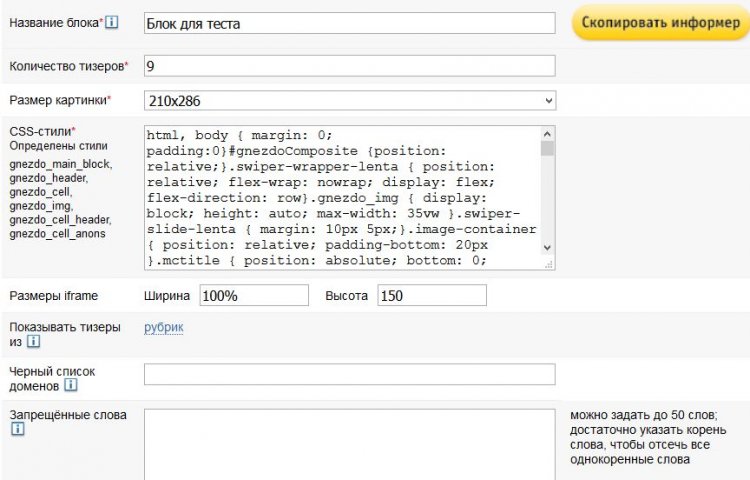Click info icon next to Название блока
The width and height of the screenshot is (750, 480).
click(111, 22)
